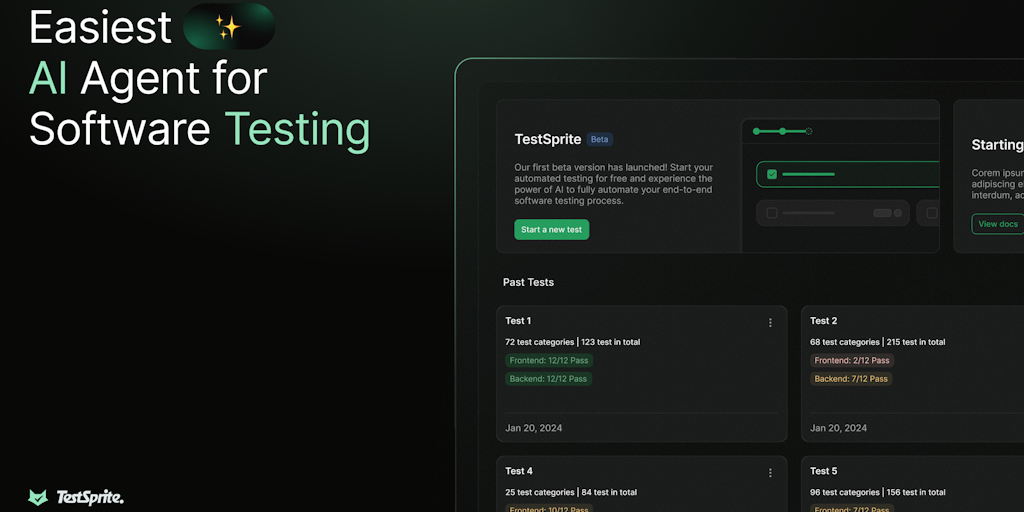
Task: Click the View docs button
Action: point(997,224)
